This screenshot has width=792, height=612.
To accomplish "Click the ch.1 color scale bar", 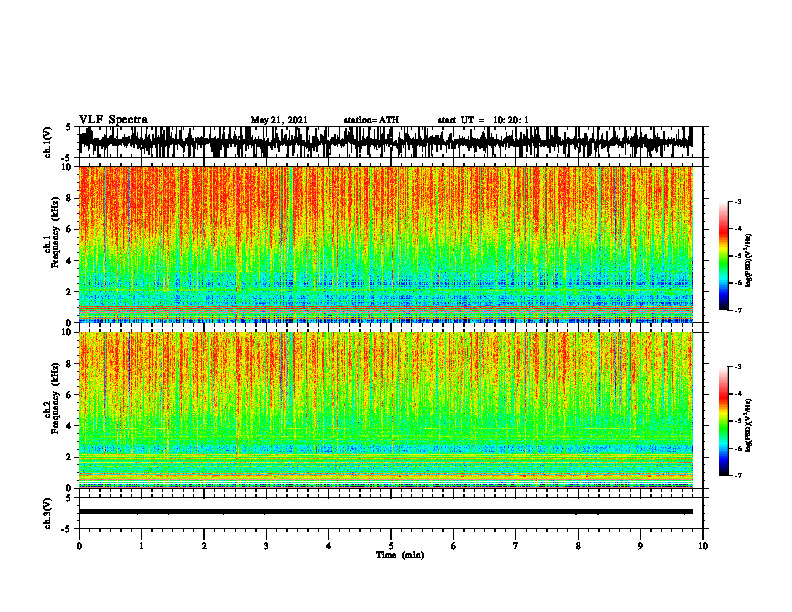I will coord(723,256).
